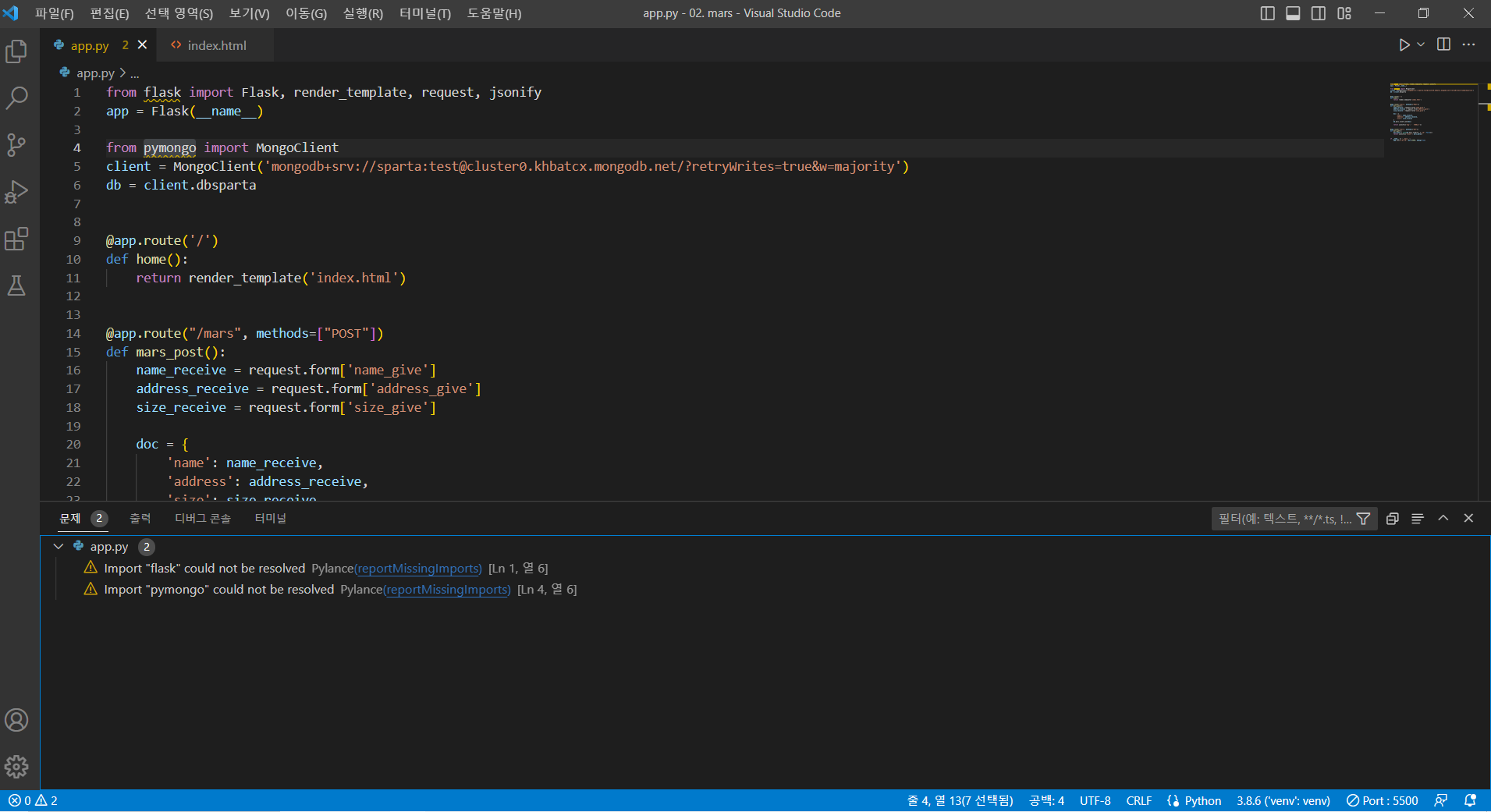Switch to the app.py editor tab
Image resolution: width=1491 pixels, height=812 pixels.
(x=90, y=45)
